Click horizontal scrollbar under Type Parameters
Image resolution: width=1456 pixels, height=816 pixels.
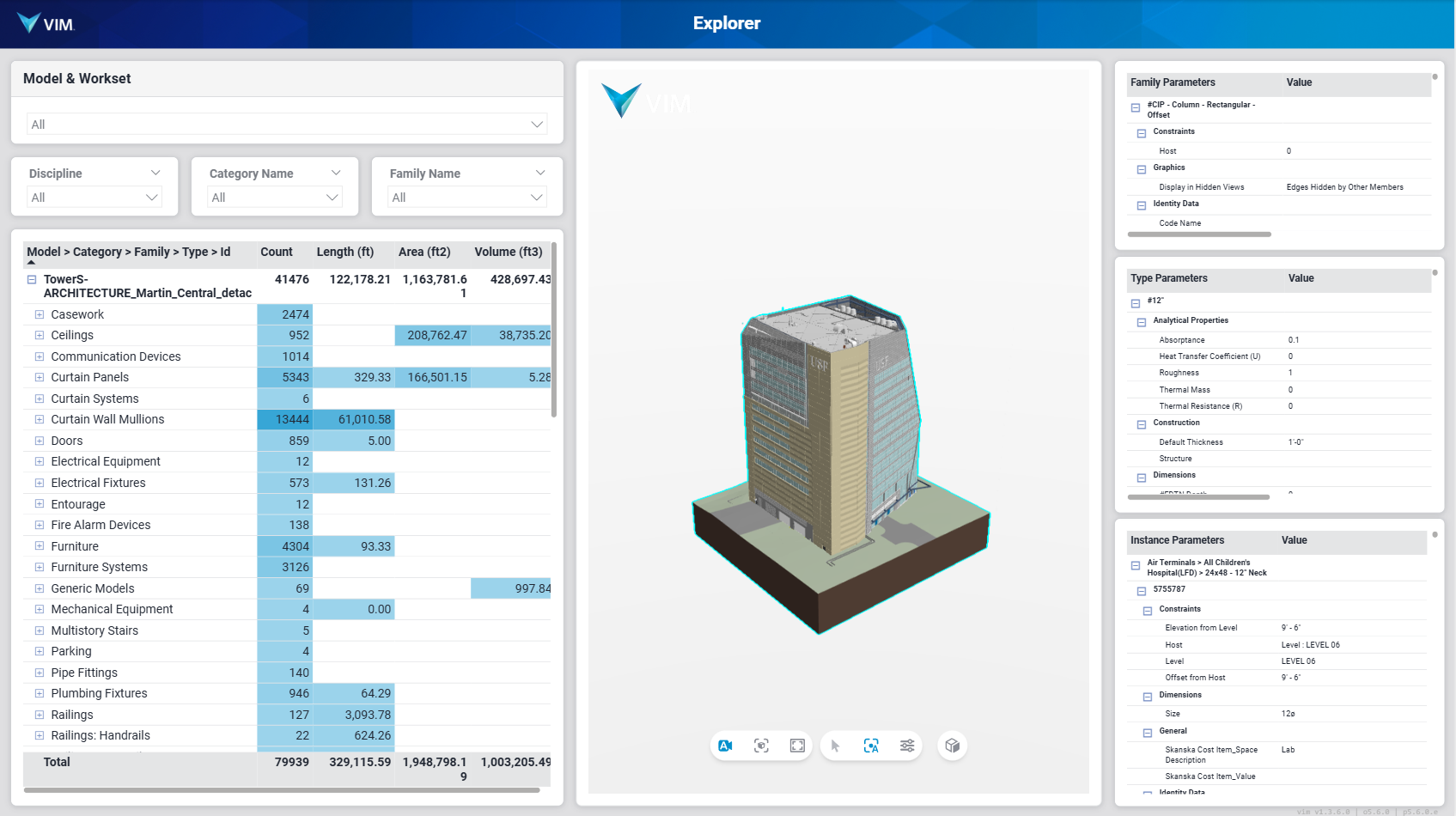[x=1198, y=496]
